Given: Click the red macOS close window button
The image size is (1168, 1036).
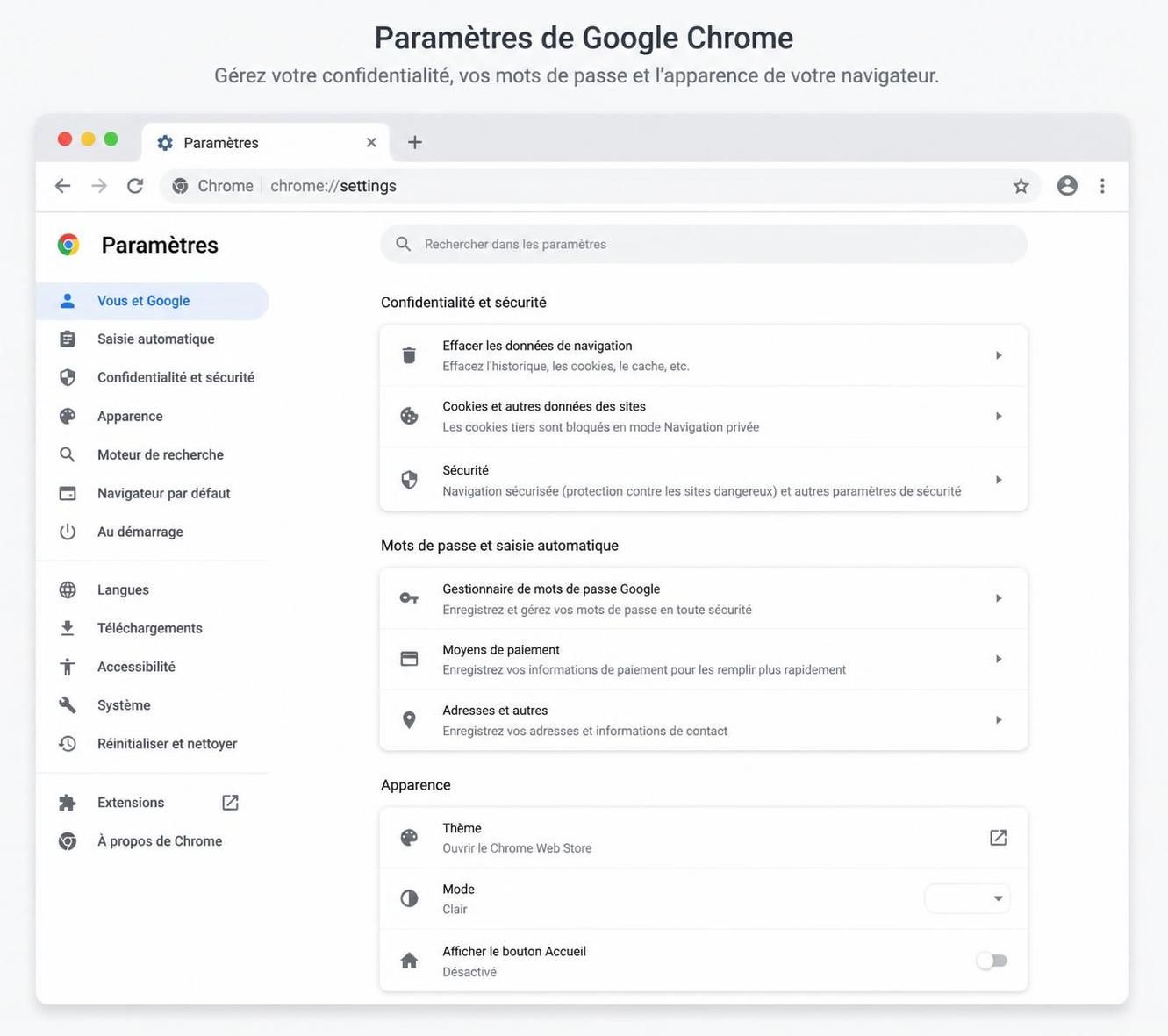Looking at the screenshot, I should click(65, 139).
